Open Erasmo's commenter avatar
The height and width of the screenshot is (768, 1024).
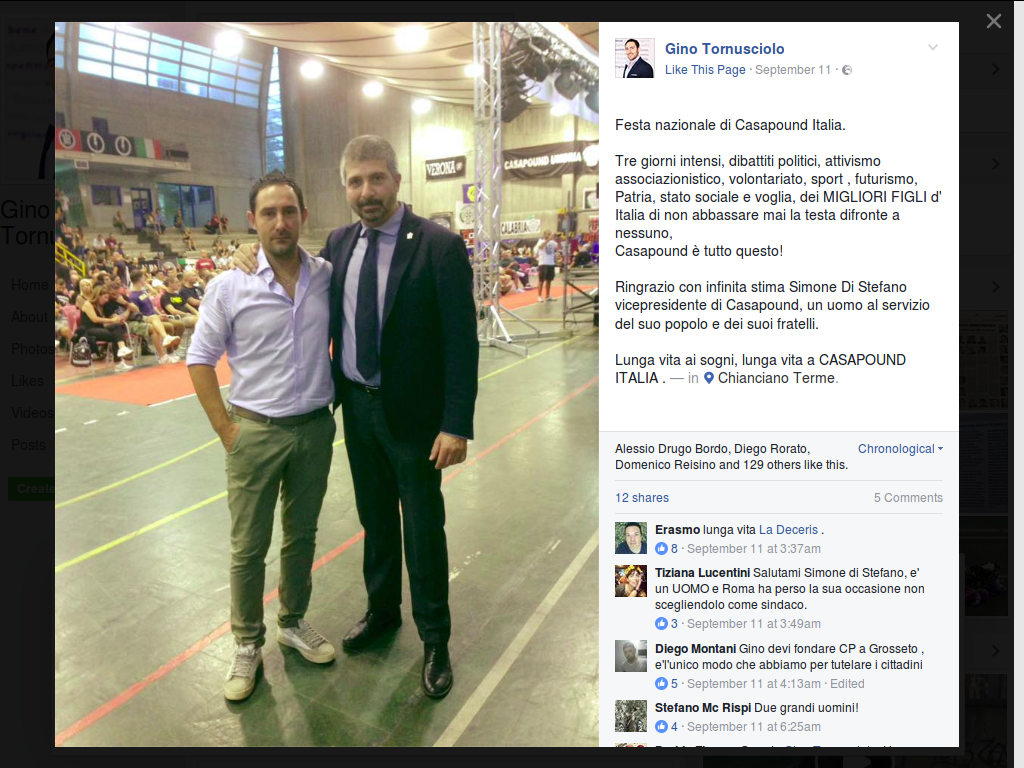click(631, 538)
